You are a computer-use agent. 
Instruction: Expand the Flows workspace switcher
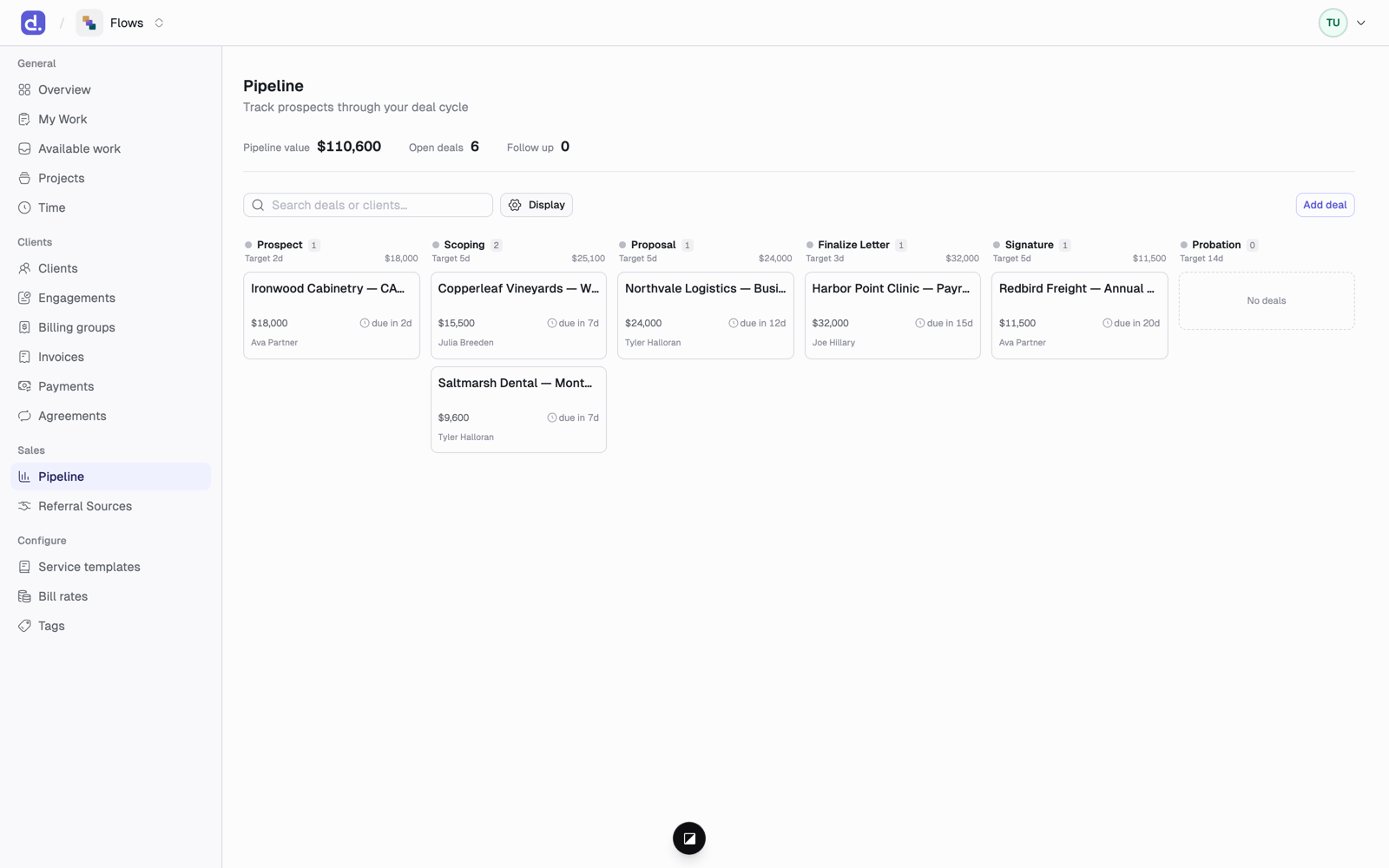point(121,23)
